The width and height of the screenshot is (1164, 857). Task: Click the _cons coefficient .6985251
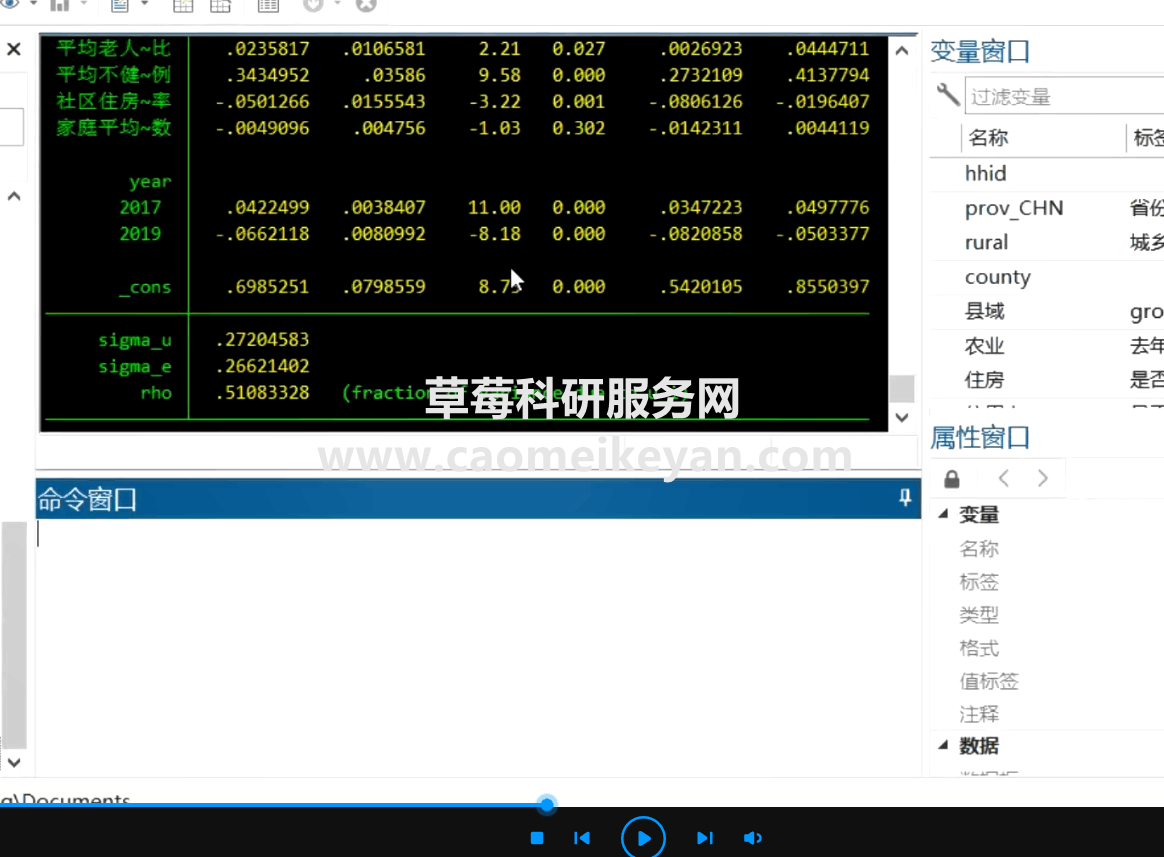pos(267,287)
